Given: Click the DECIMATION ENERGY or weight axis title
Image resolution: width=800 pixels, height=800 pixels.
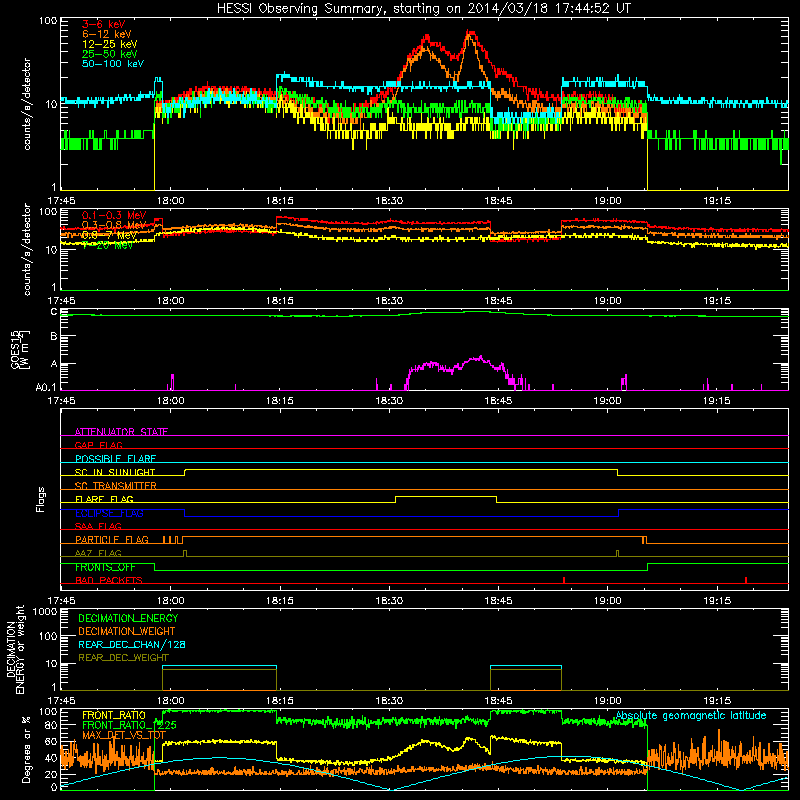Looking at the screenshot, I should [x=15, y=649].
